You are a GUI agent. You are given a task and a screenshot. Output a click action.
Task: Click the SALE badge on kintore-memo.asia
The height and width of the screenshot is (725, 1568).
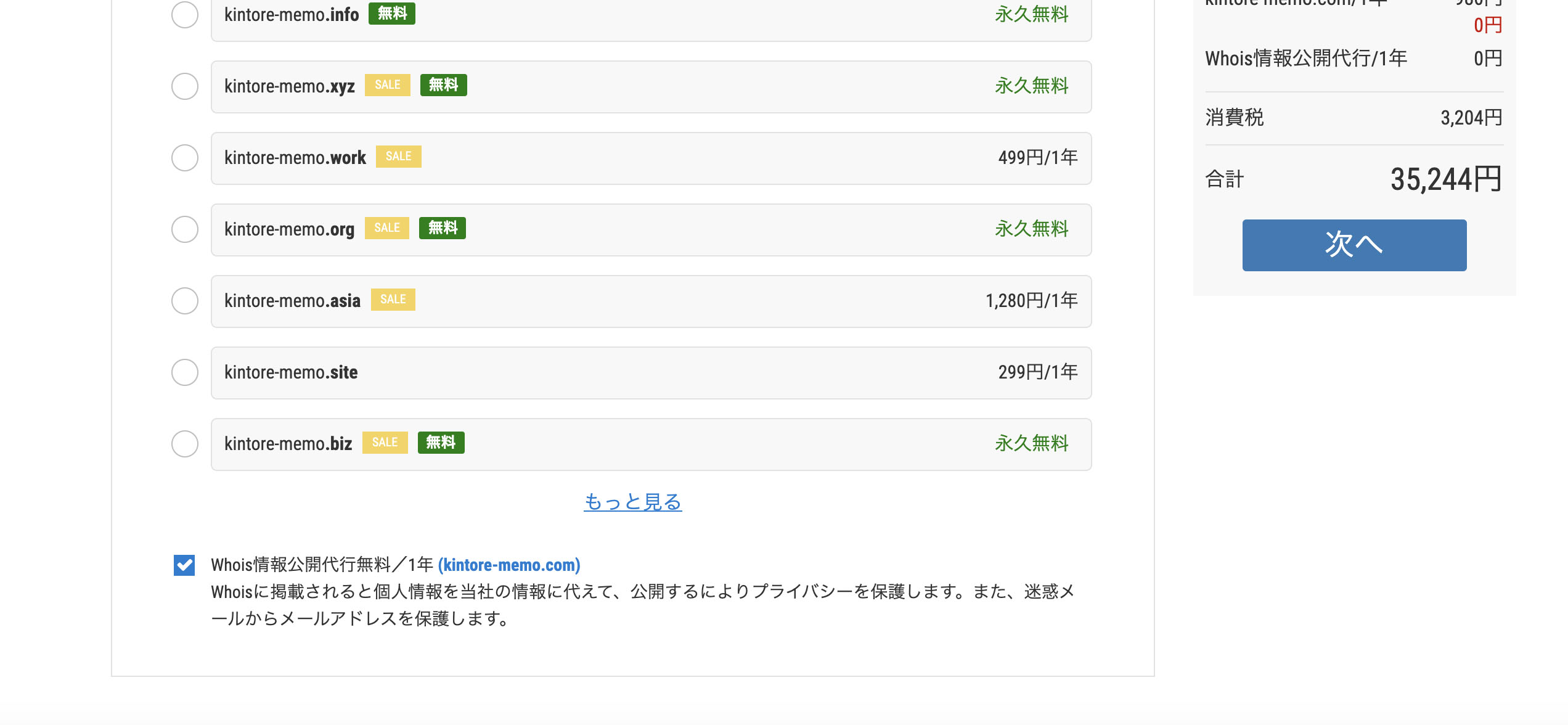tap(393, 300)
